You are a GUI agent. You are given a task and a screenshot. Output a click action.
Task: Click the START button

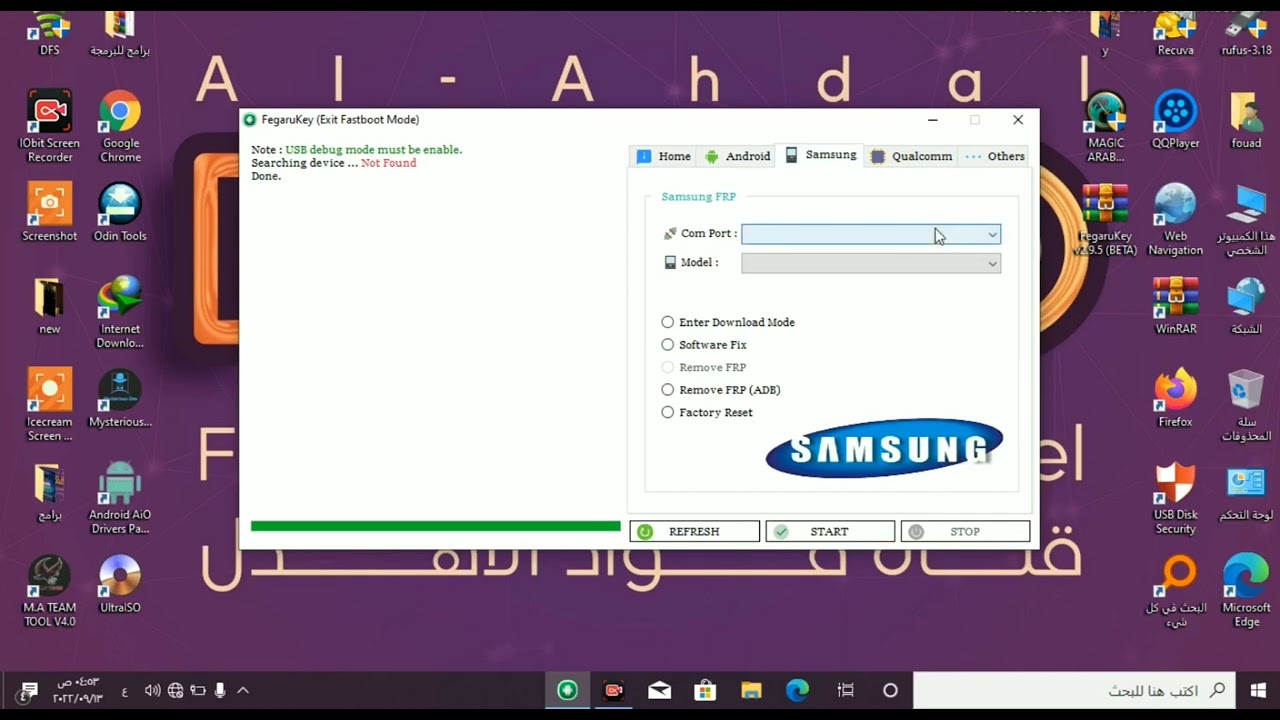[830, 532]
